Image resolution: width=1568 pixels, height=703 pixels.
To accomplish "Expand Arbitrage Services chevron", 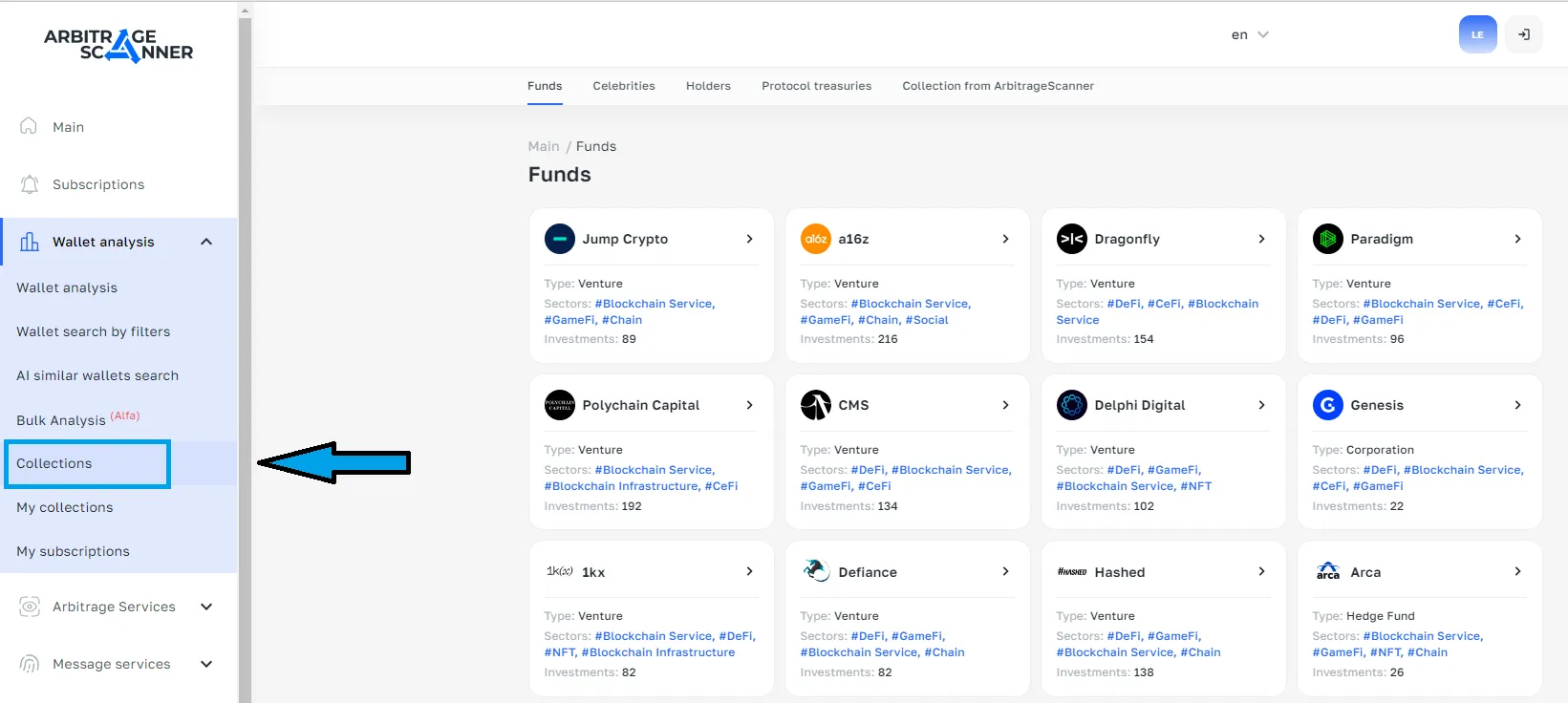I will pyautogui.click(x=206, y=607).
